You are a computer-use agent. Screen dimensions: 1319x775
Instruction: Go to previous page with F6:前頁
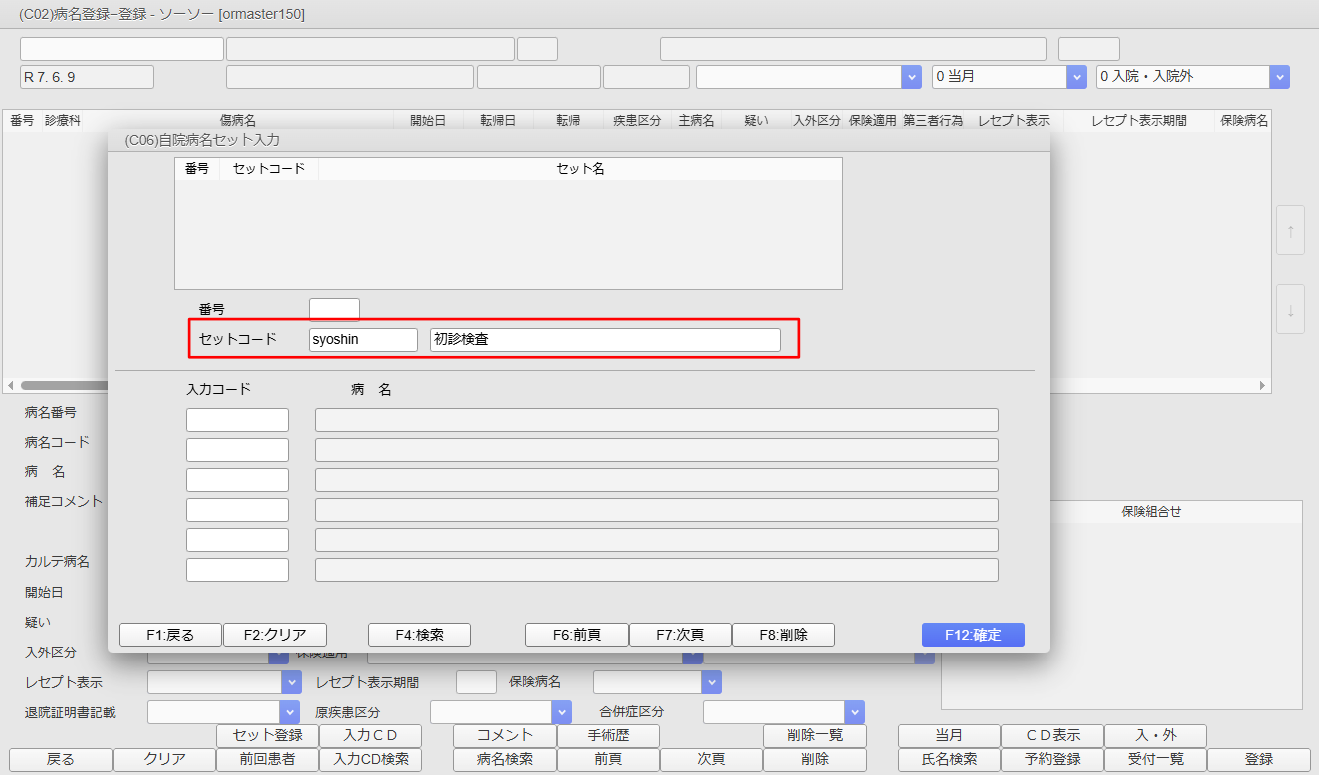(577, 635)
